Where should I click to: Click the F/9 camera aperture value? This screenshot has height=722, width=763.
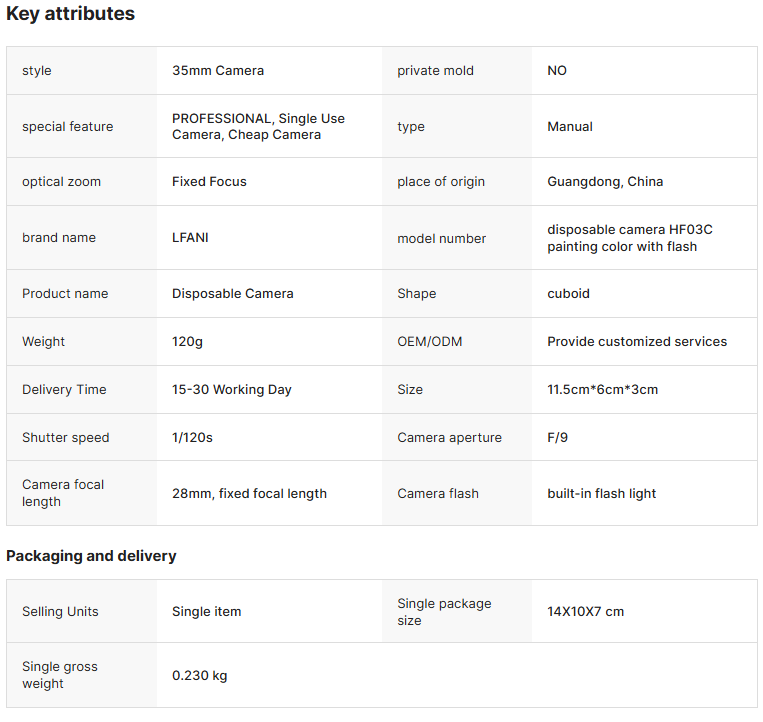tap(558, 437)
